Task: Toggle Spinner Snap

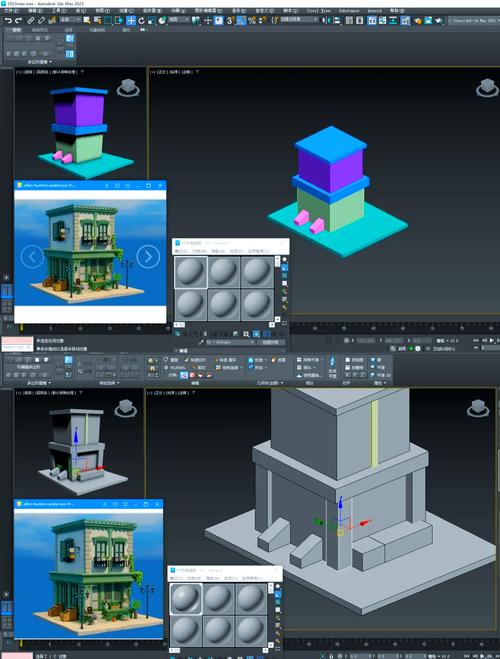Action: click(263, 20)
